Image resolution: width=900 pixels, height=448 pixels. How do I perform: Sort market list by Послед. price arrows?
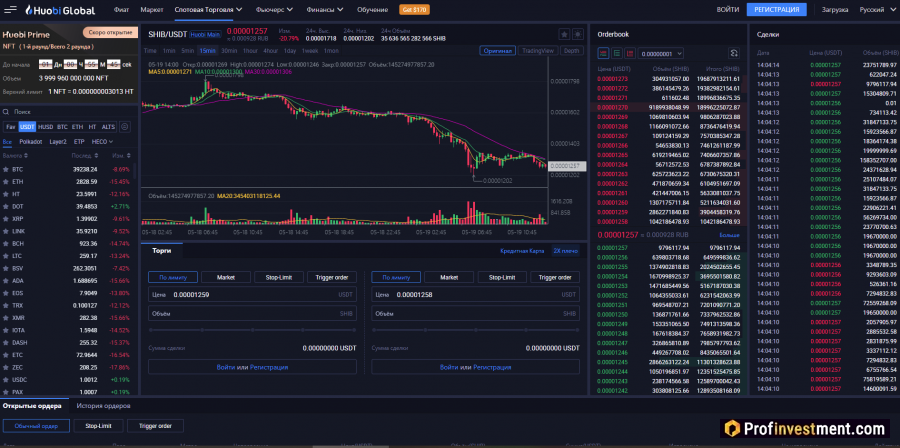(96, 155)
